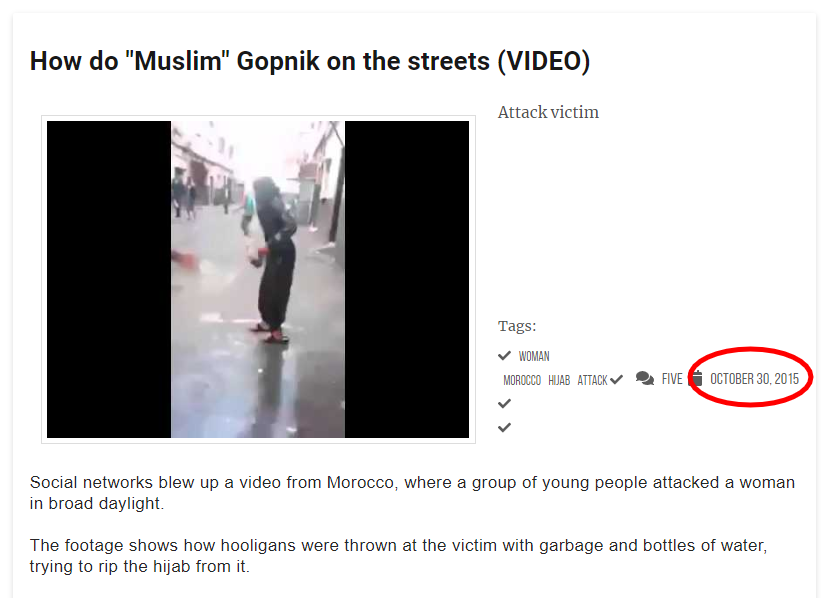Open the MOROCCO tag
This screenshot has height=603, width=821.
coord(522,381)
